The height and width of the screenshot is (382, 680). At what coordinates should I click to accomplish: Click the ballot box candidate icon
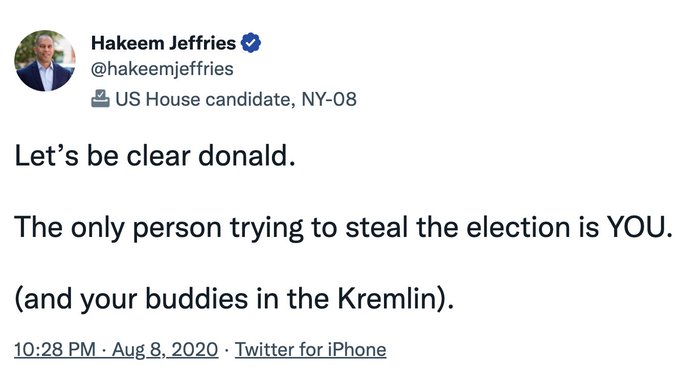pyautogui.click(x=100, y=99)
